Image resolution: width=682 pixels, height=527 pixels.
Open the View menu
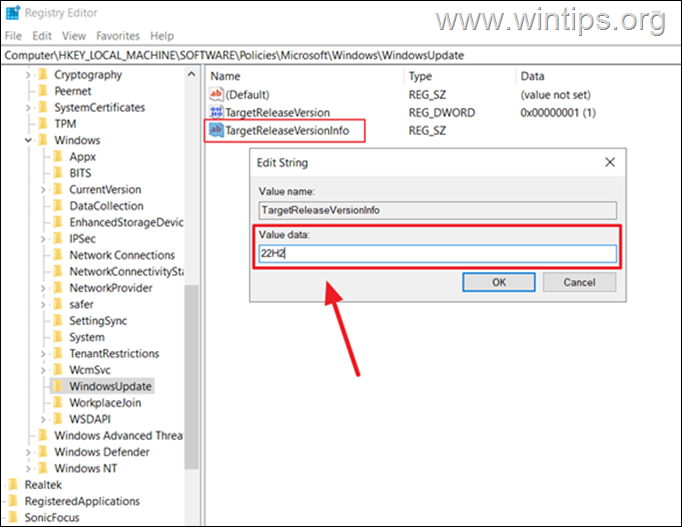tap(74, 36)
